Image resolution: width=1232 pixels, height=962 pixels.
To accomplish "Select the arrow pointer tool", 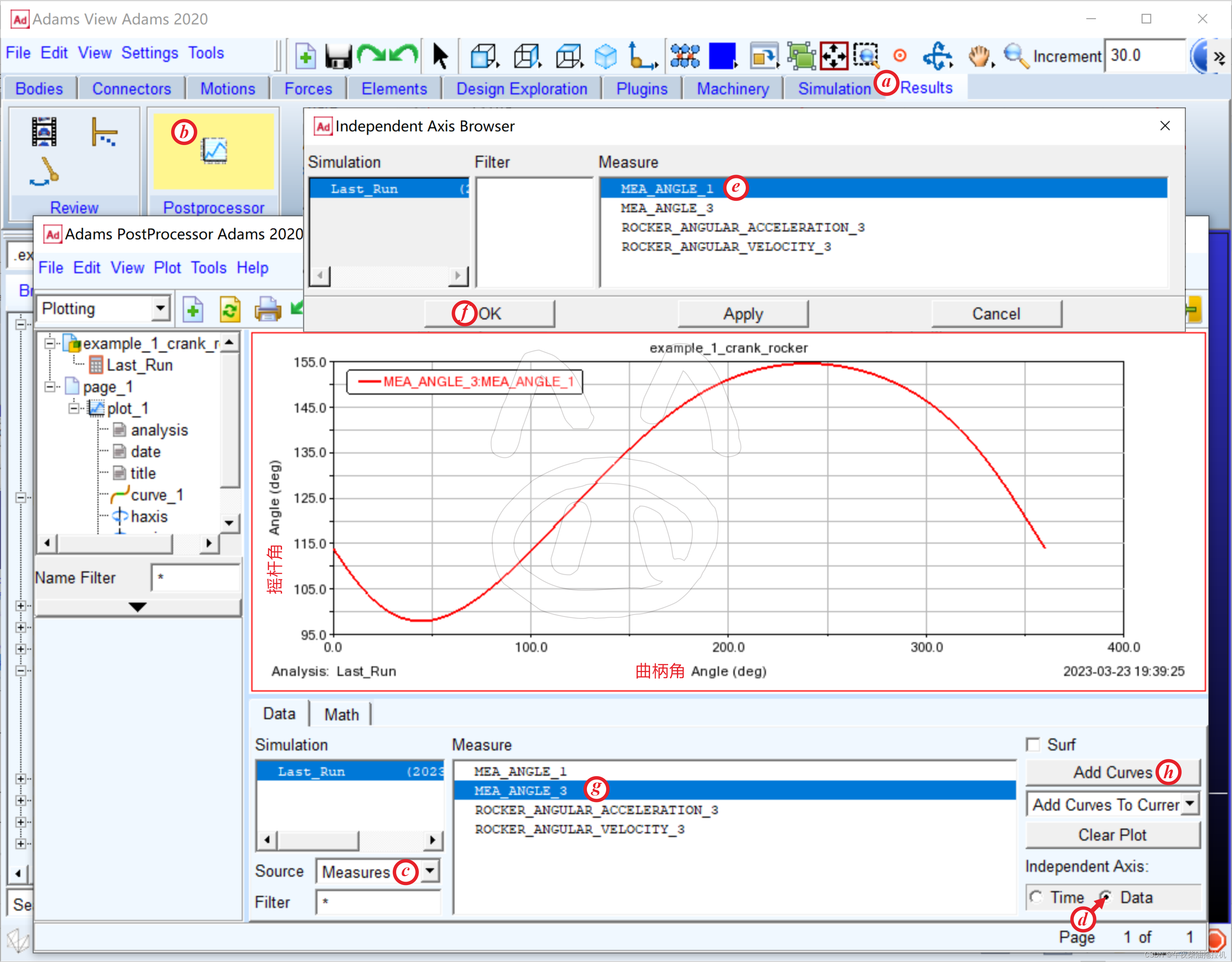I will (x=439, y=57).
